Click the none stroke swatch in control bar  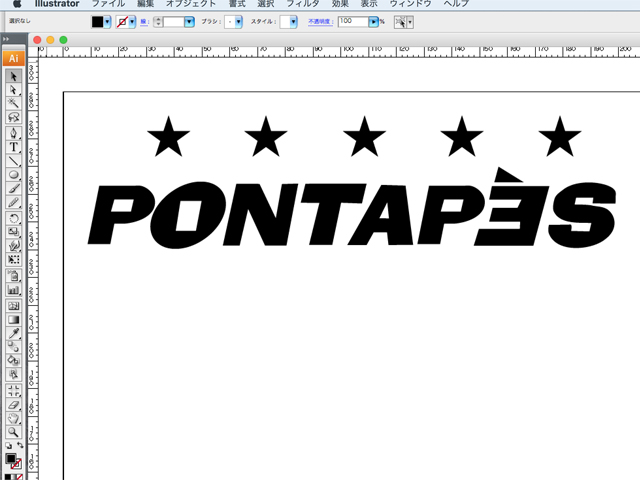122,22
